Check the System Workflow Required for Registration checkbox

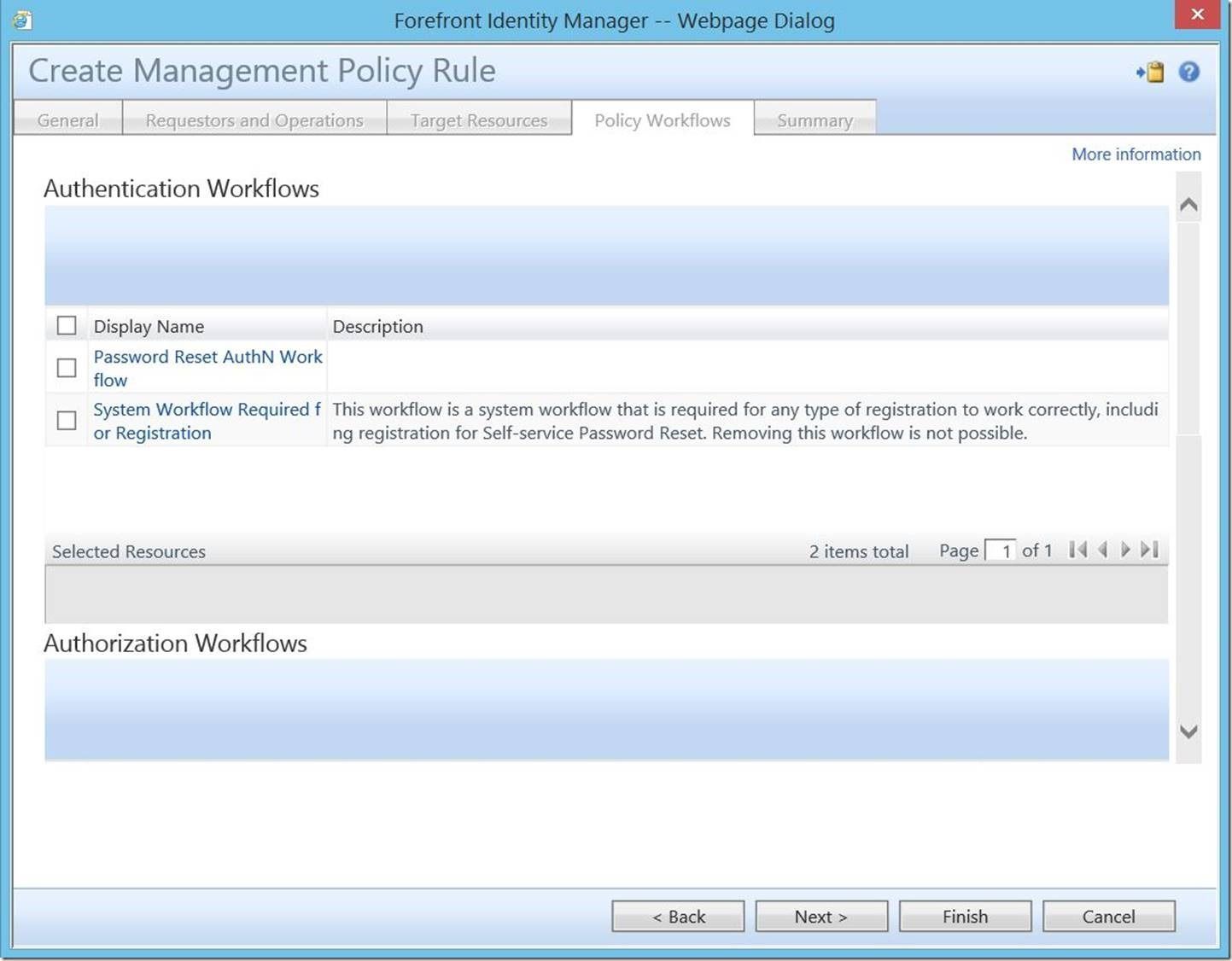(67, 420)
